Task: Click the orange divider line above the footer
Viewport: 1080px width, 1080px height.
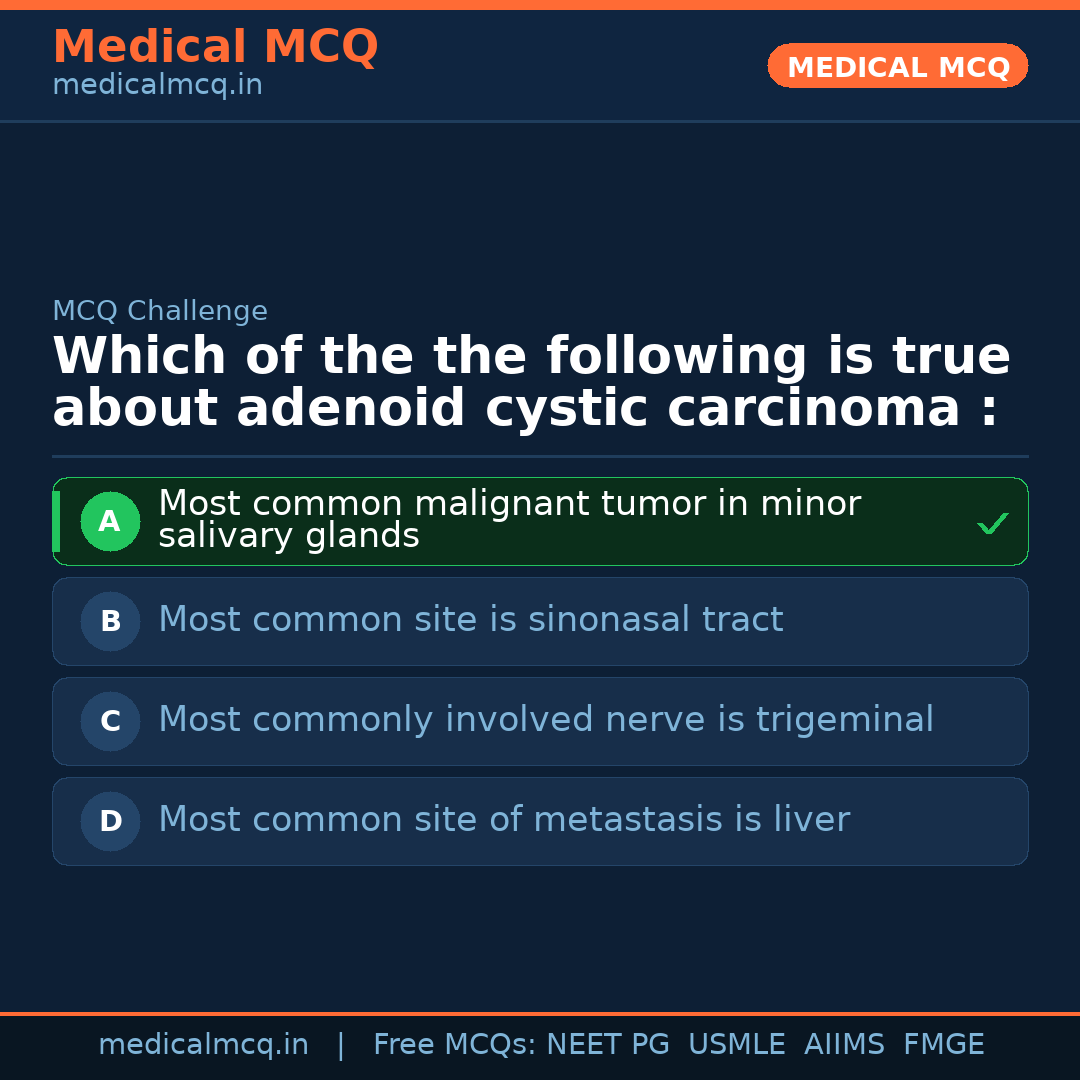Action: click(540, 1013)
